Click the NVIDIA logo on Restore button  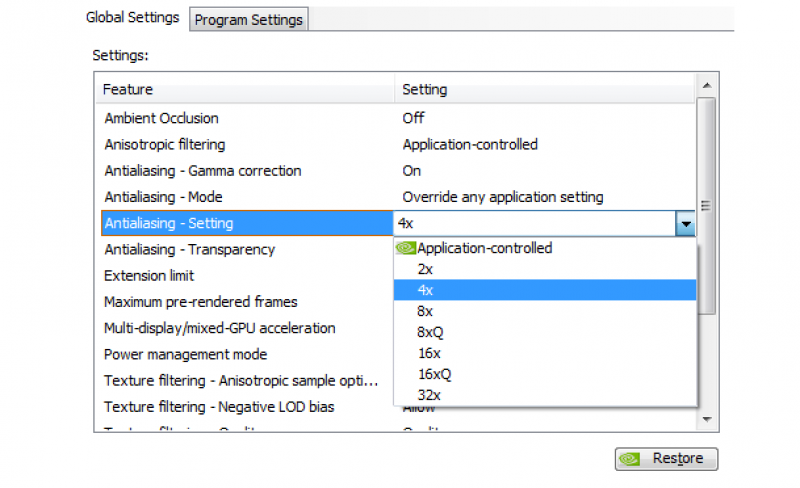630,459
